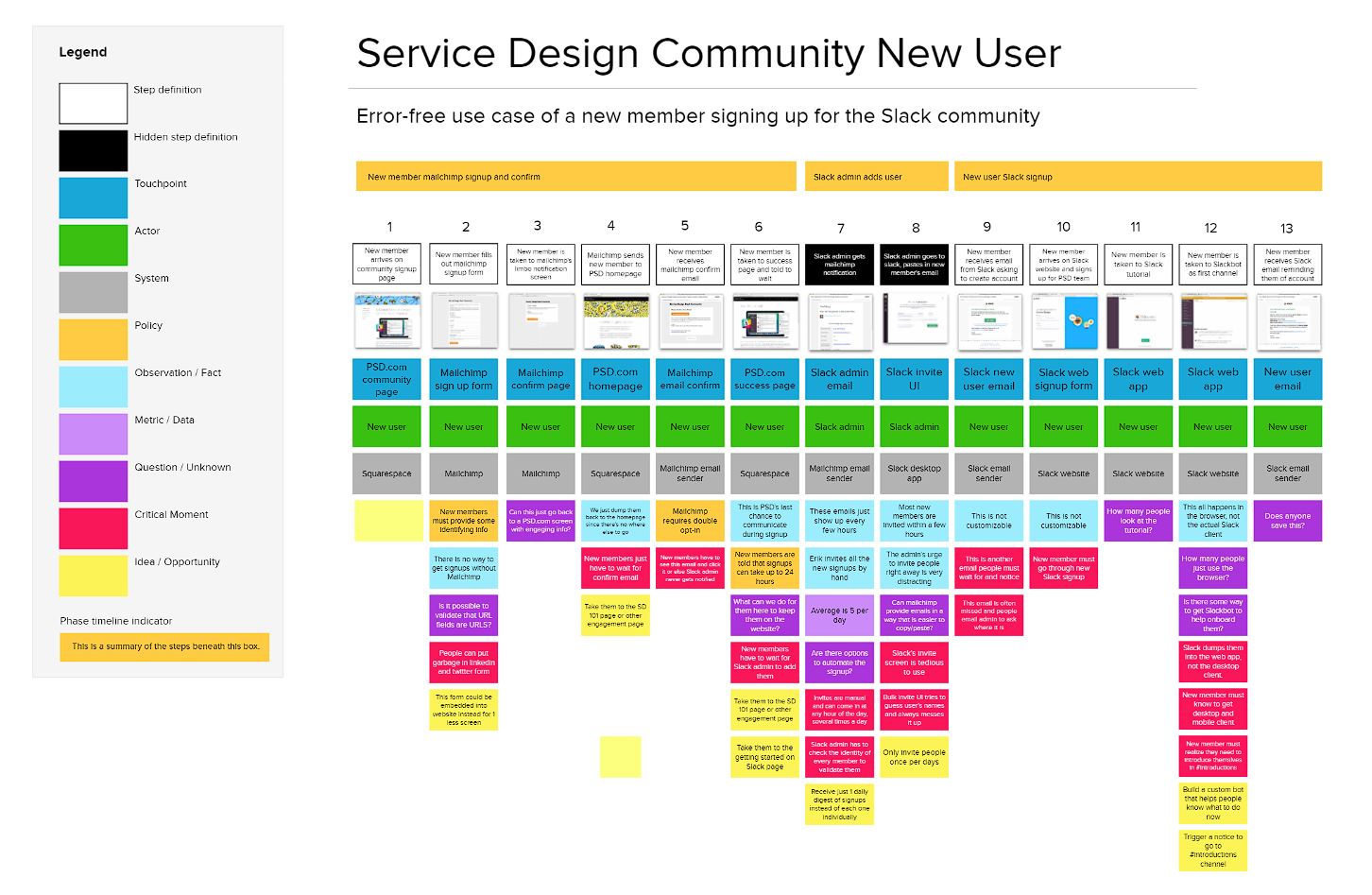Select the 'Slack admin email' touchpoint card
This screenshot has height=895, width=1372.
pyautogui.click(x=840, y=379)
